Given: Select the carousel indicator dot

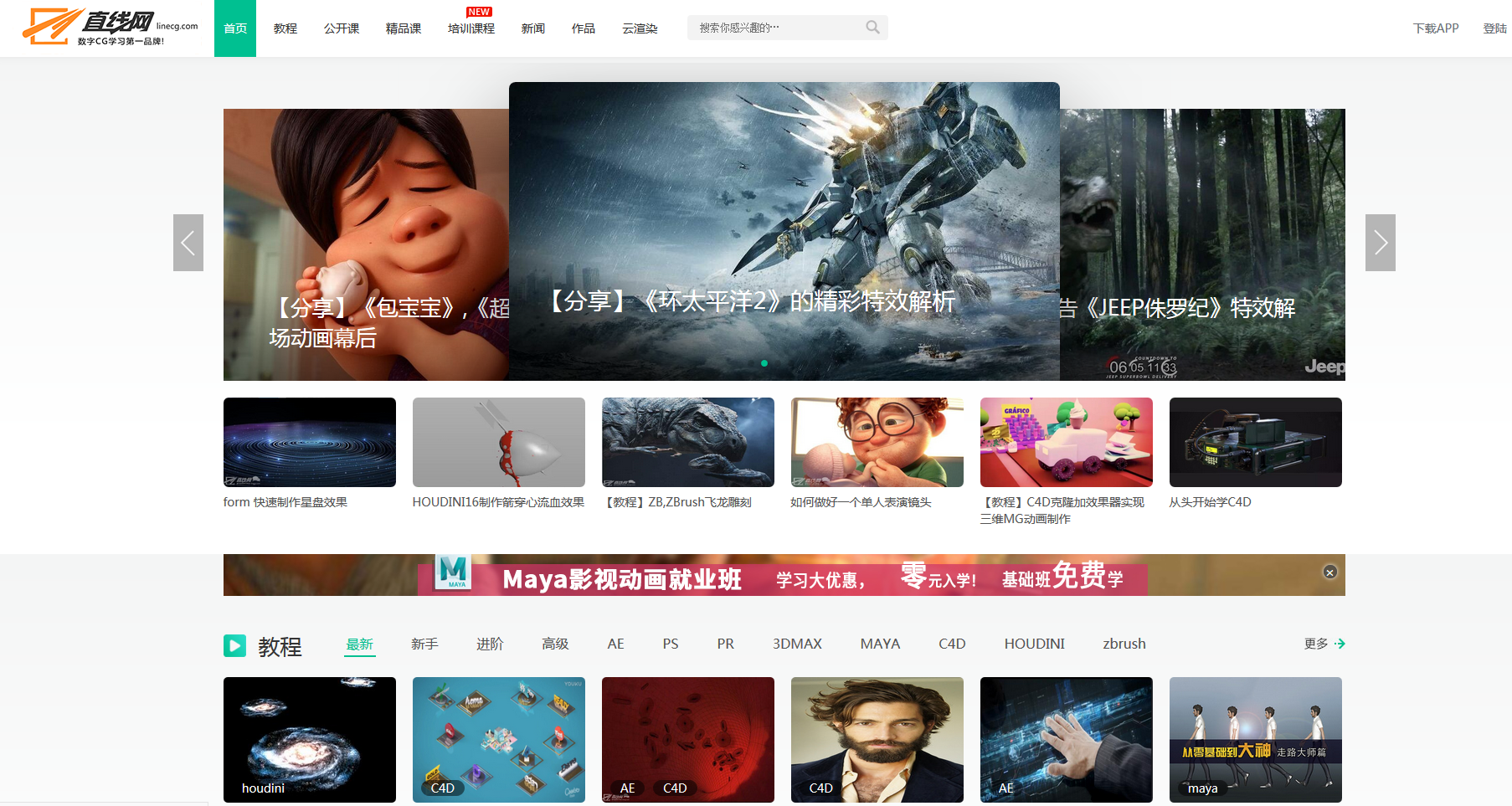Looking at the screenshot, I should 764,363.
